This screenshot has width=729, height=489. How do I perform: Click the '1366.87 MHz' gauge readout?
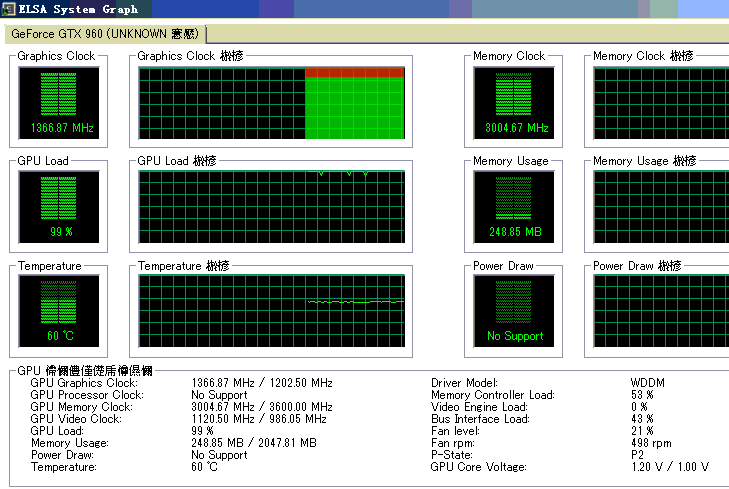62,128
